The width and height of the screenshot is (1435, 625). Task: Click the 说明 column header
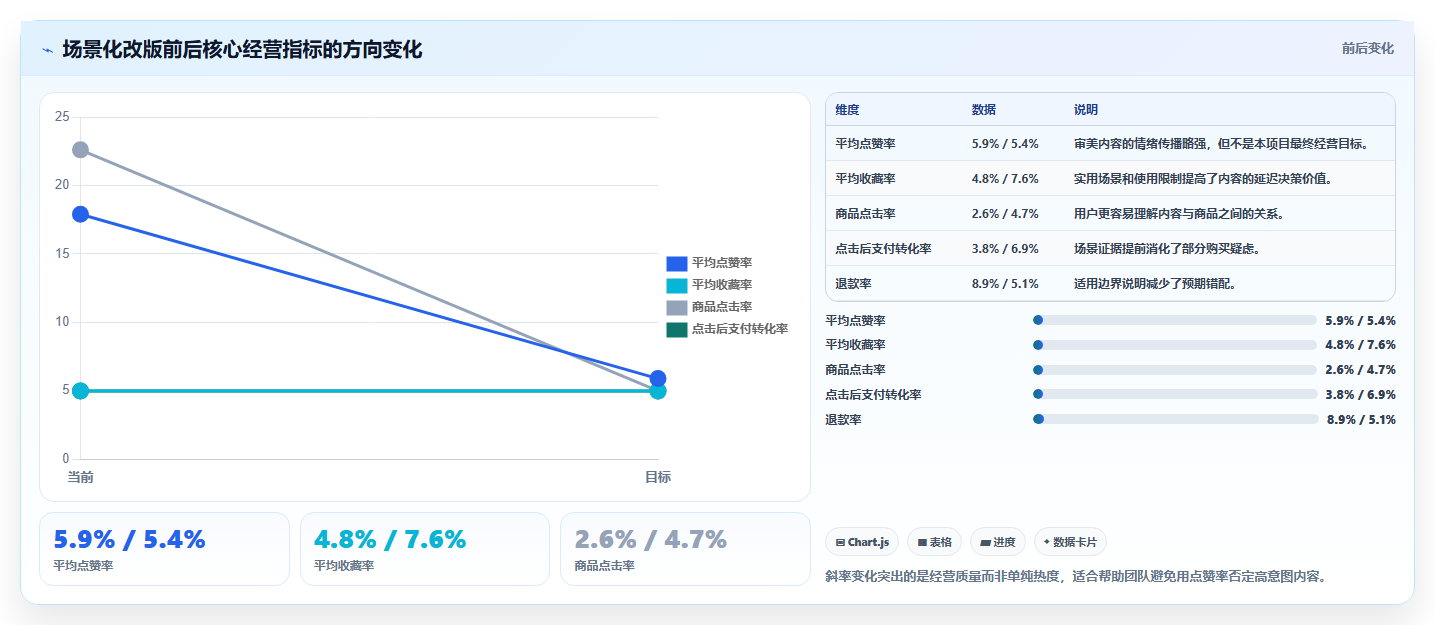1086,110
